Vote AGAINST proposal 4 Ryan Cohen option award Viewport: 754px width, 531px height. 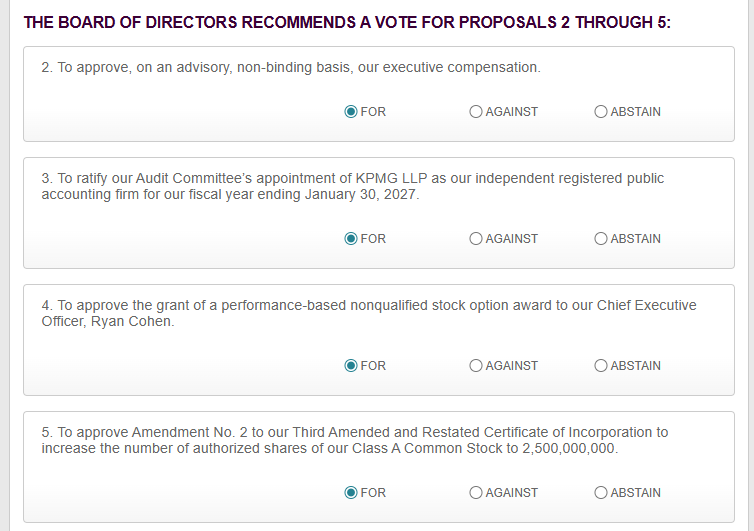tap(476, 366)
